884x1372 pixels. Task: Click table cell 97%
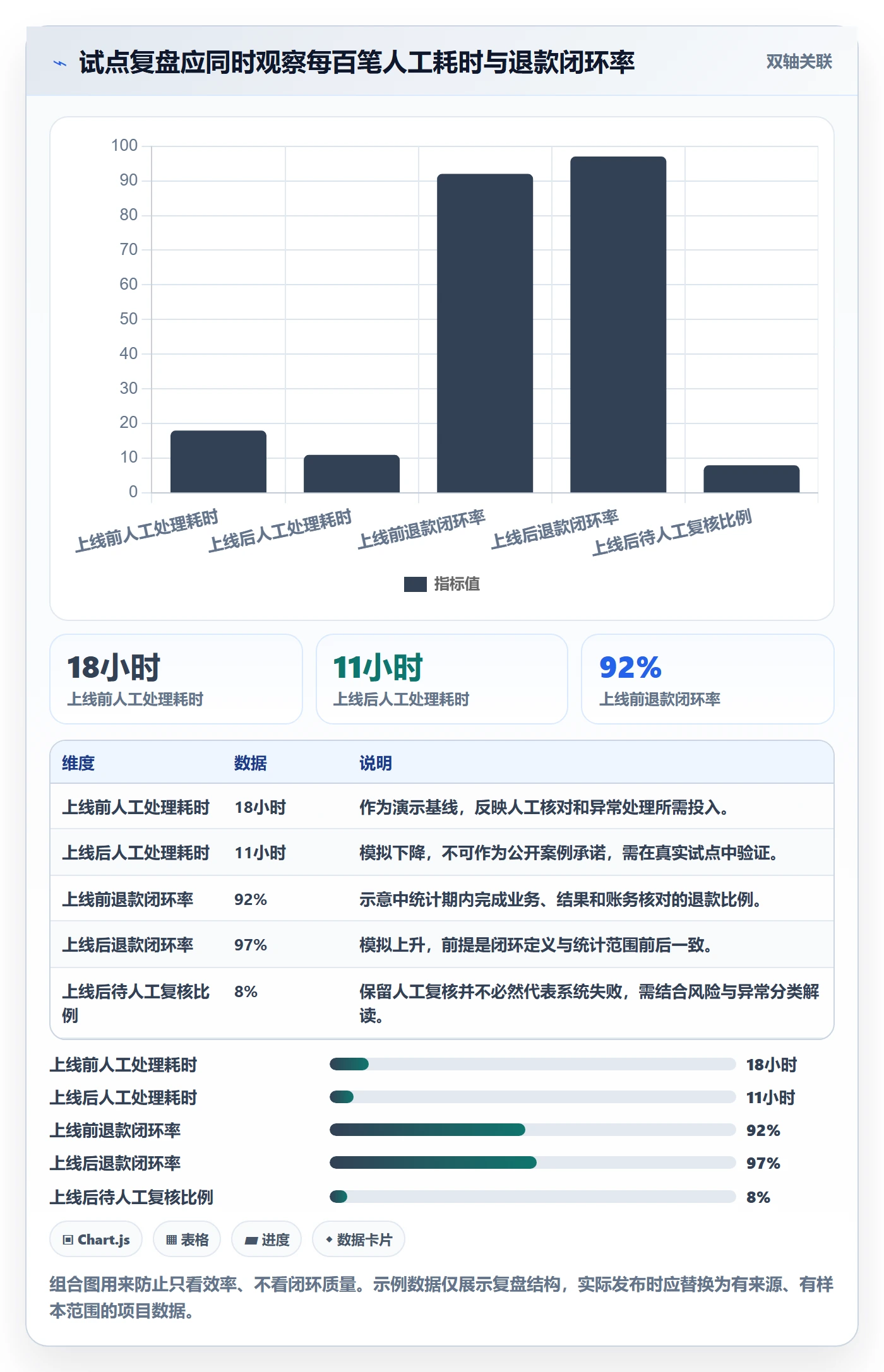251,945
